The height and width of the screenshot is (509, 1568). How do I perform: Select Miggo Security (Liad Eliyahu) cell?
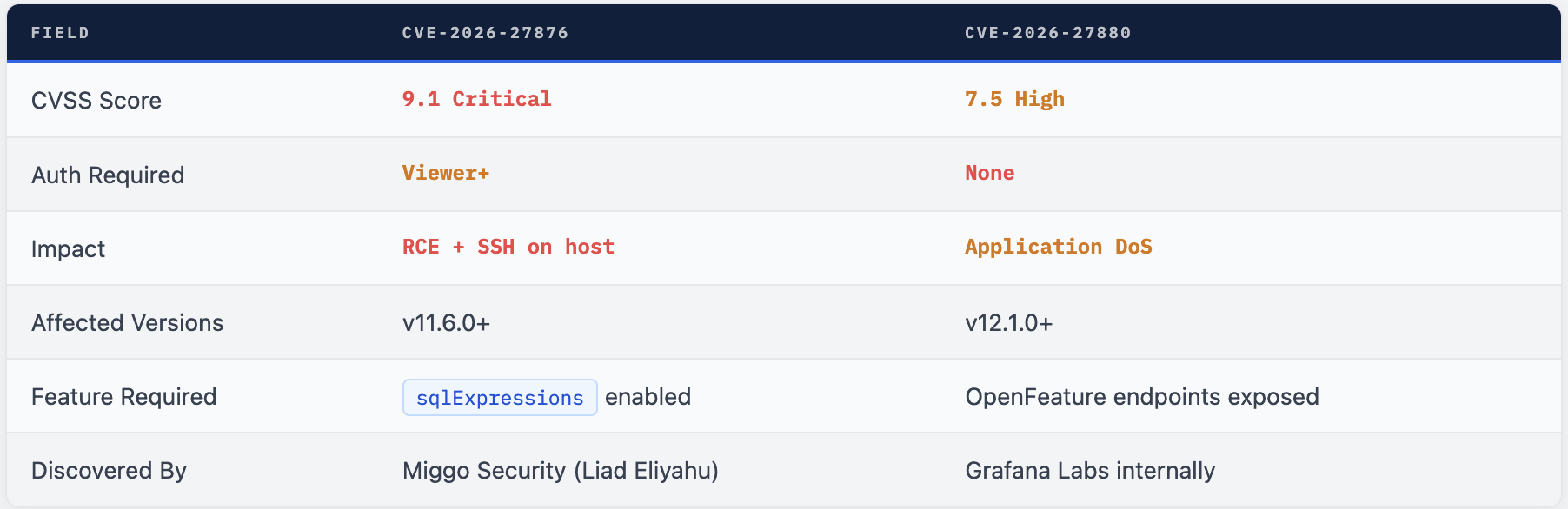coord(560,471)
